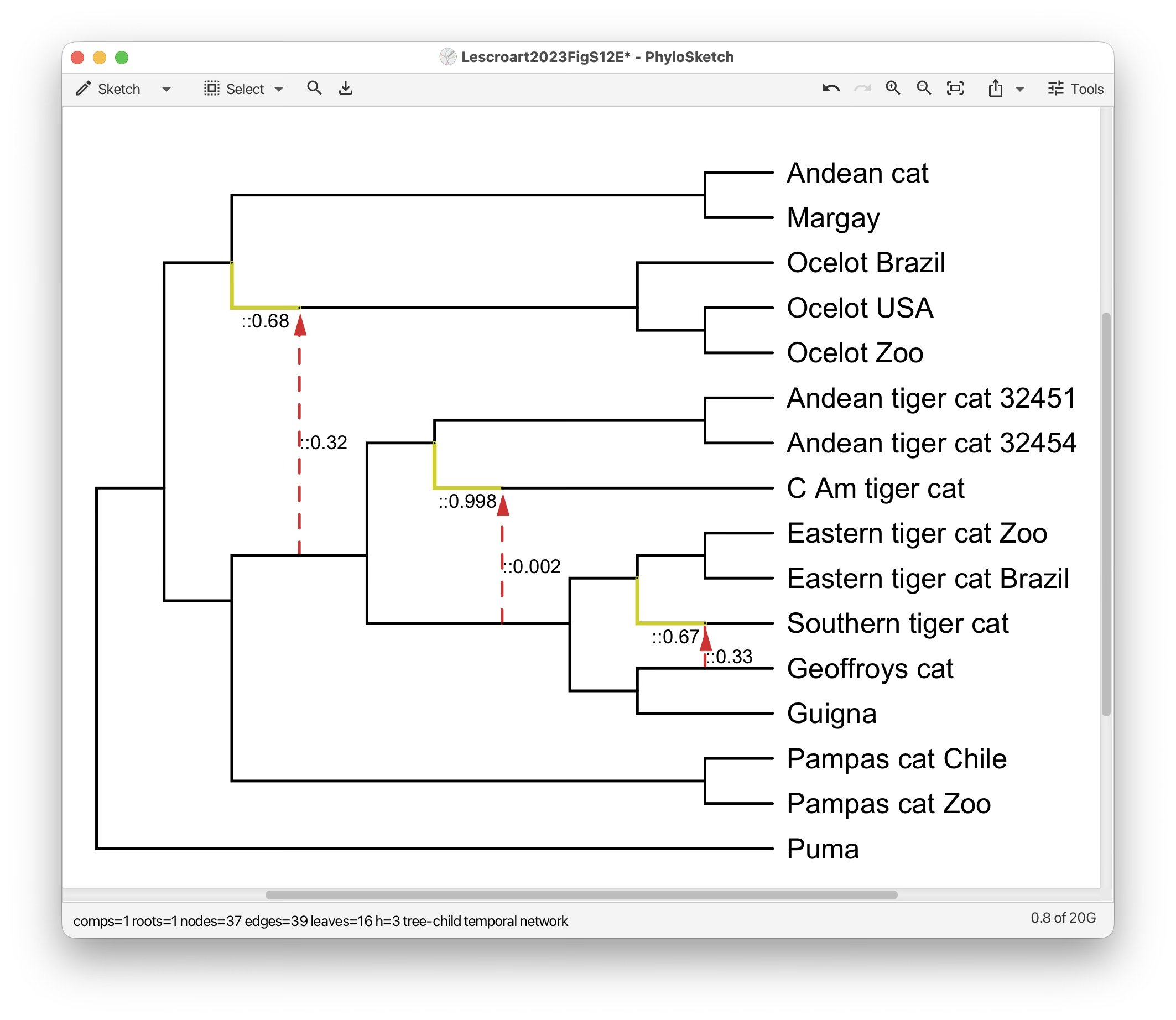Select Andean tiger cat 32454 label

point(932,444)
